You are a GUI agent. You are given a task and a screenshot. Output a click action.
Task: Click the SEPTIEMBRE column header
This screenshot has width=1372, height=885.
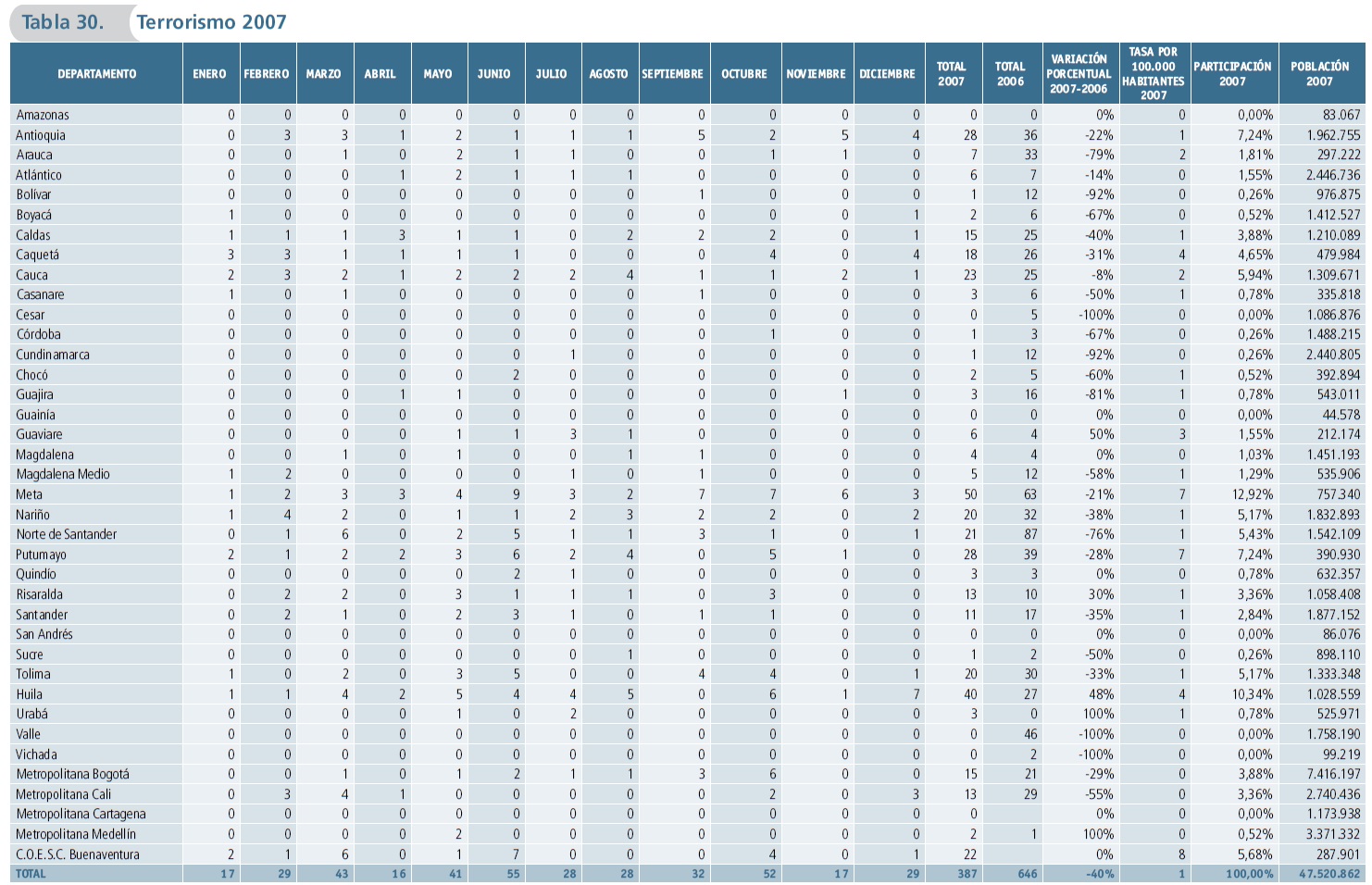coord(672,74)
